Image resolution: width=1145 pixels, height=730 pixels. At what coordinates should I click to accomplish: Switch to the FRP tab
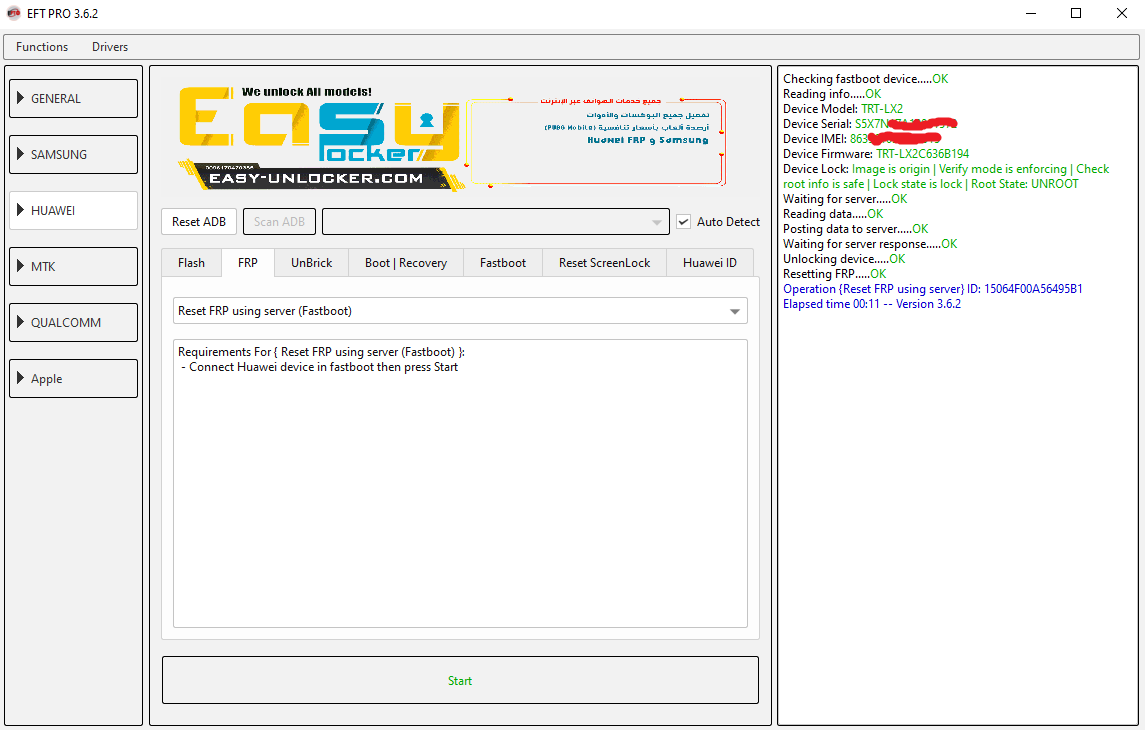click(x=248, y=263)
